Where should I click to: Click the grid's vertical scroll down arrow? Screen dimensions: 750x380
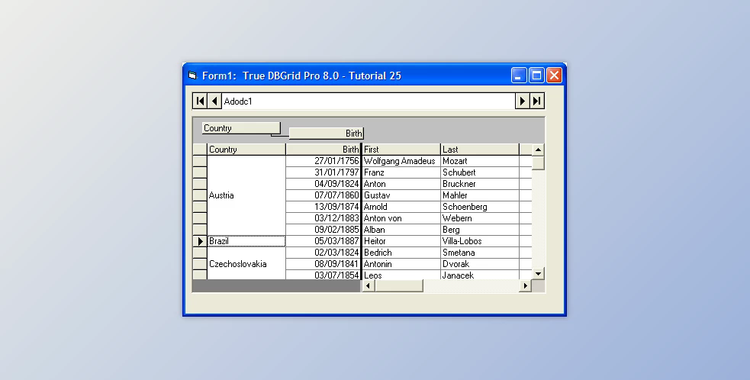click(538, 274)
